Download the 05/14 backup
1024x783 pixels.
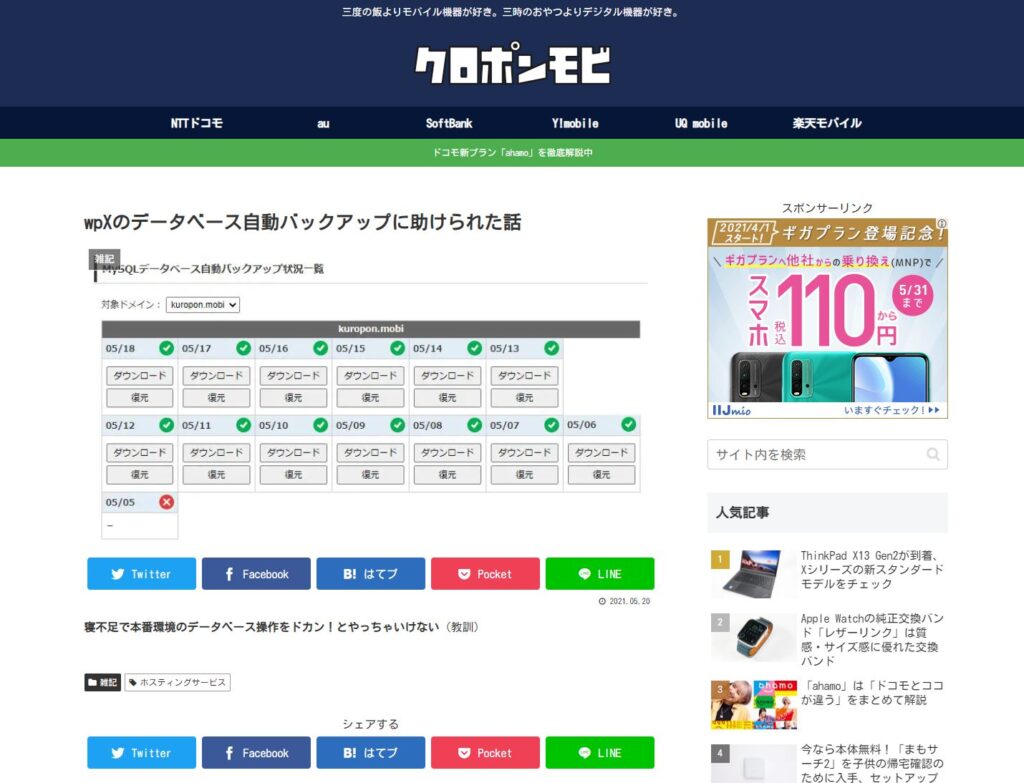447,376
